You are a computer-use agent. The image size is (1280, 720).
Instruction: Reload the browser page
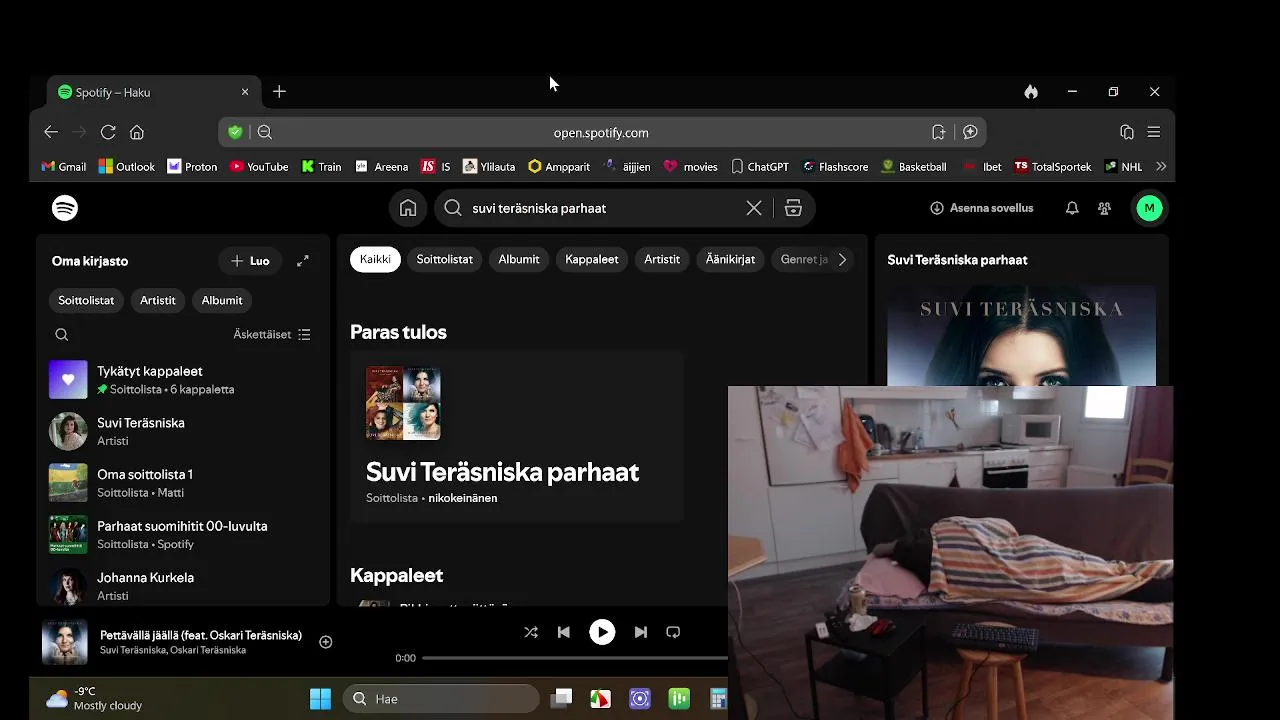pos(108,132)
